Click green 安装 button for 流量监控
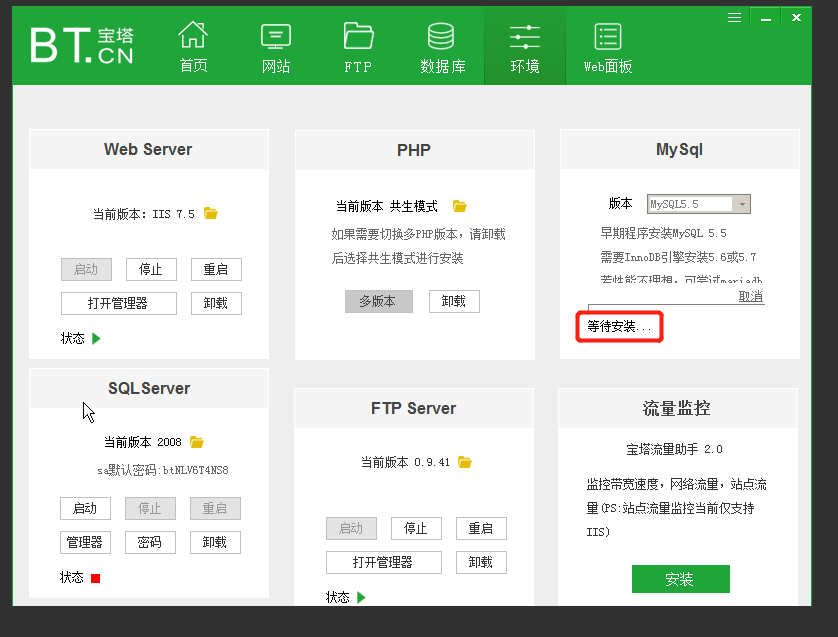The width and height of the screenshot is (838, 637). point(680,579)
